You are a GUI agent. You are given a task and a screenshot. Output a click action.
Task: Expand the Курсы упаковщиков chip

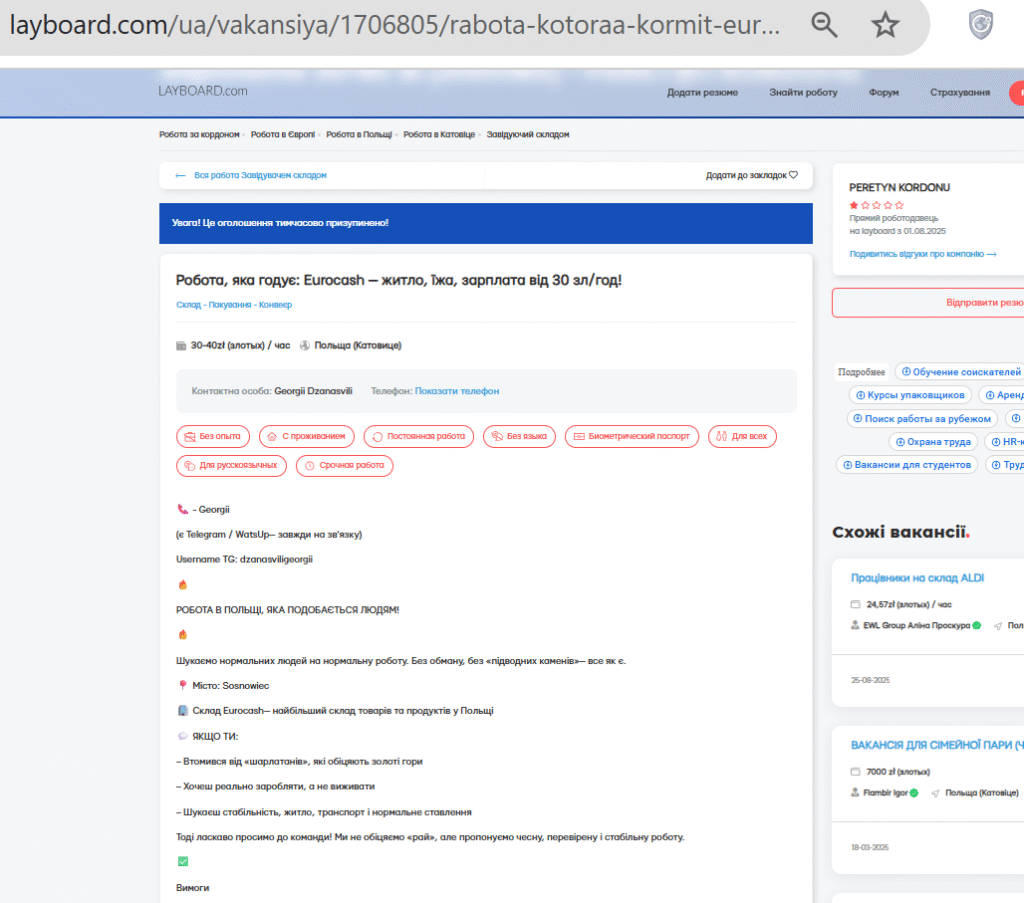[908, 395]
